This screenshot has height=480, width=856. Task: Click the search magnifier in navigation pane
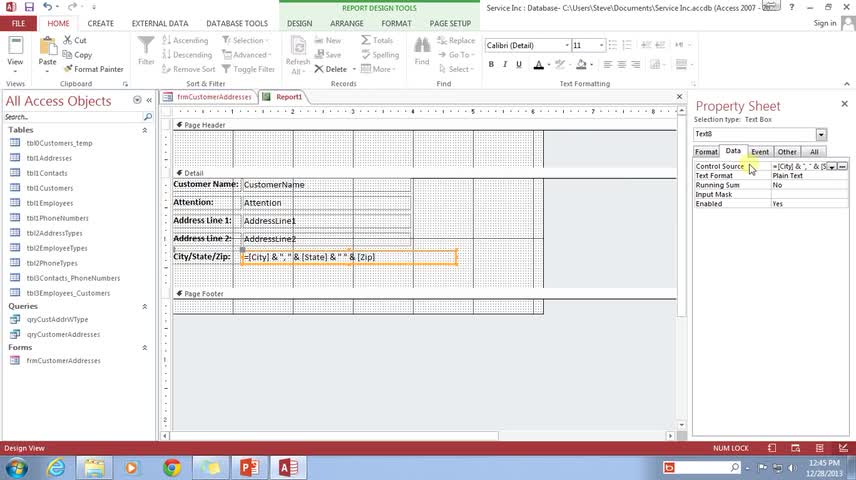tap(147, 117)
